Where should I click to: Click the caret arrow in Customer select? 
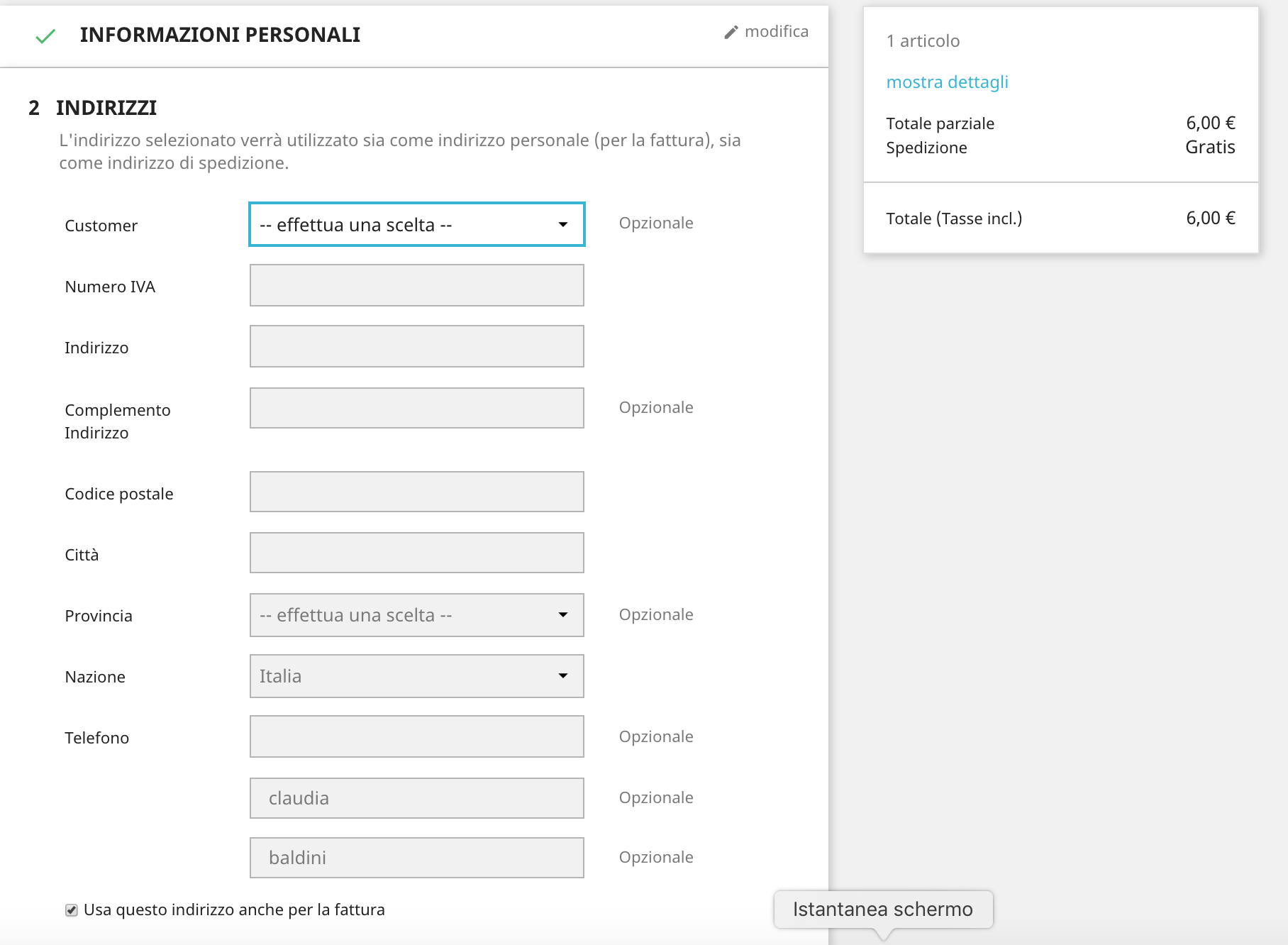pos(563,225)
